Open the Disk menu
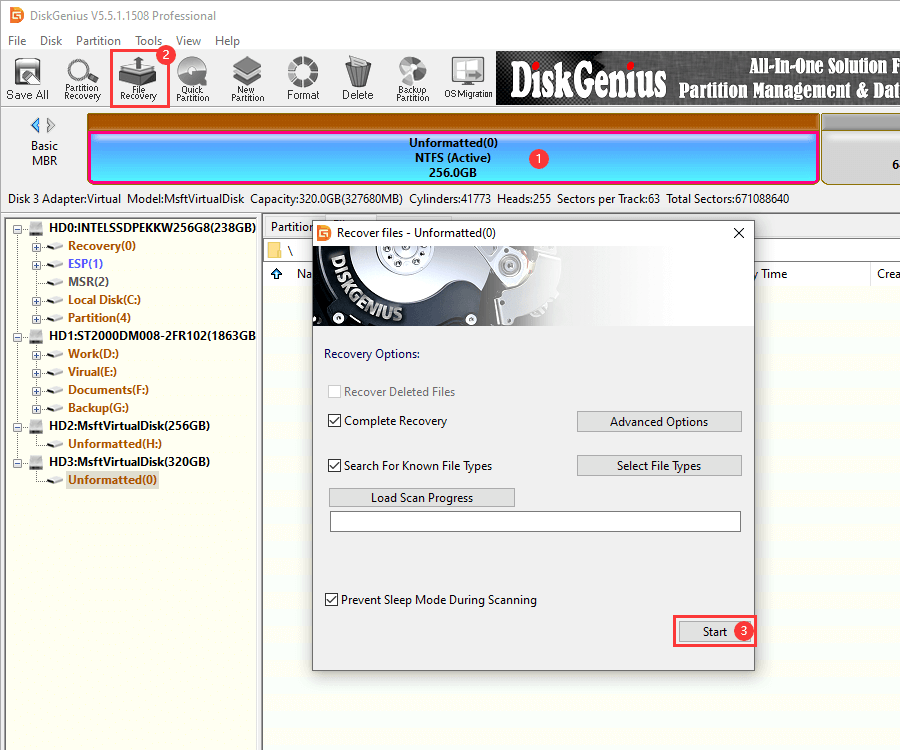The width and height of the screenshot is (900, 750). click(51, 41)
